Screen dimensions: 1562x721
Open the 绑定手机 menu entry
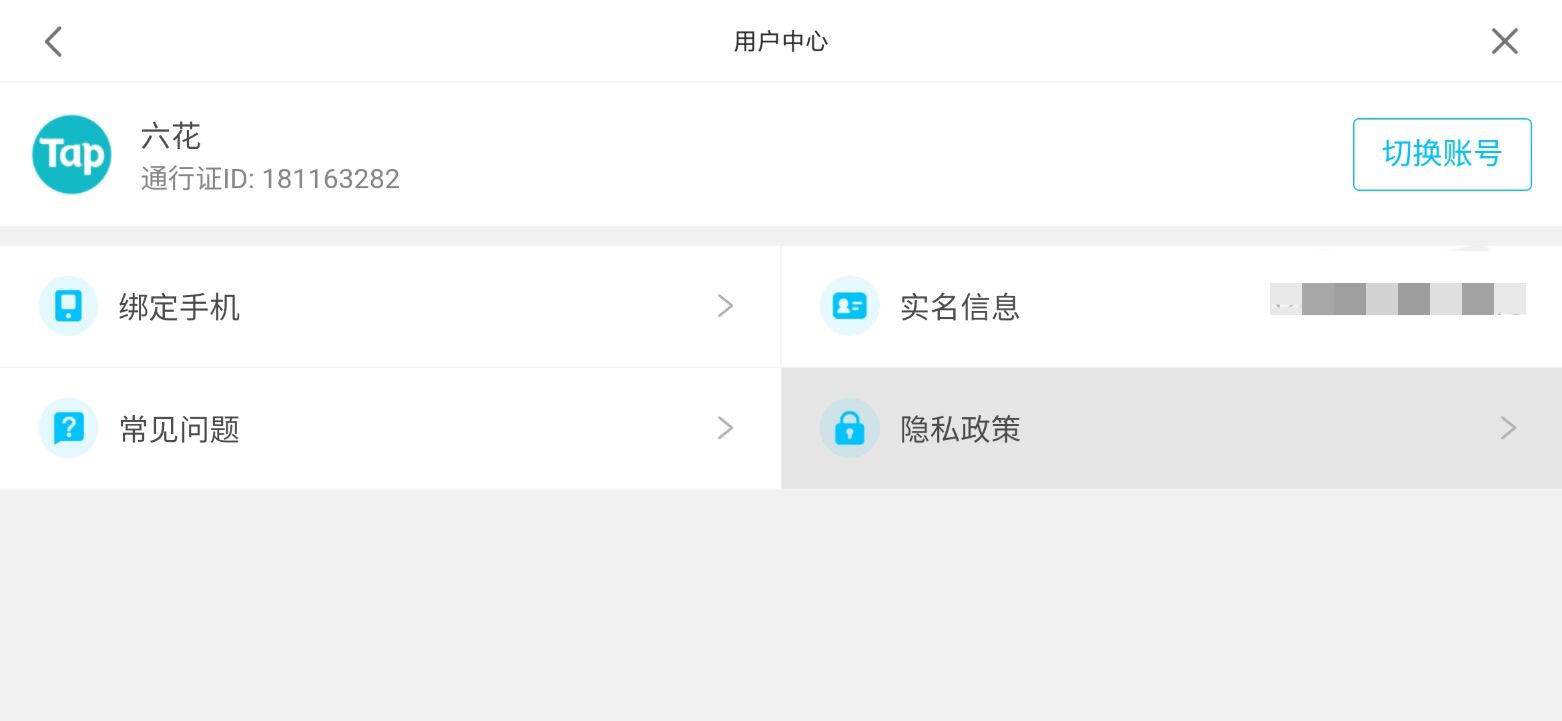(390, 306)
